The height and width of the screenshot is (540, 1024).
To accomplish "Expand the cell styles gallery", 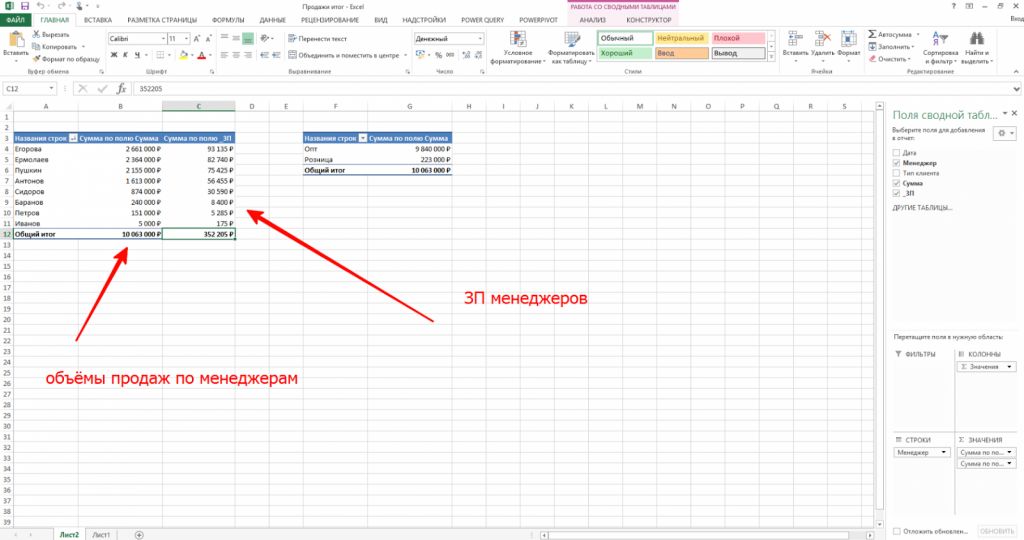I will pos(771,57).
